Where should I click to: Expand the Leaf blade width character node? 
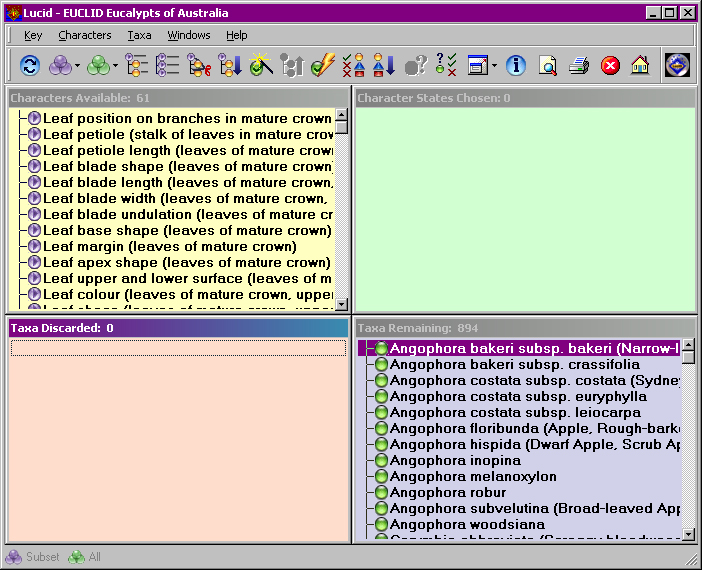[34, 198]
